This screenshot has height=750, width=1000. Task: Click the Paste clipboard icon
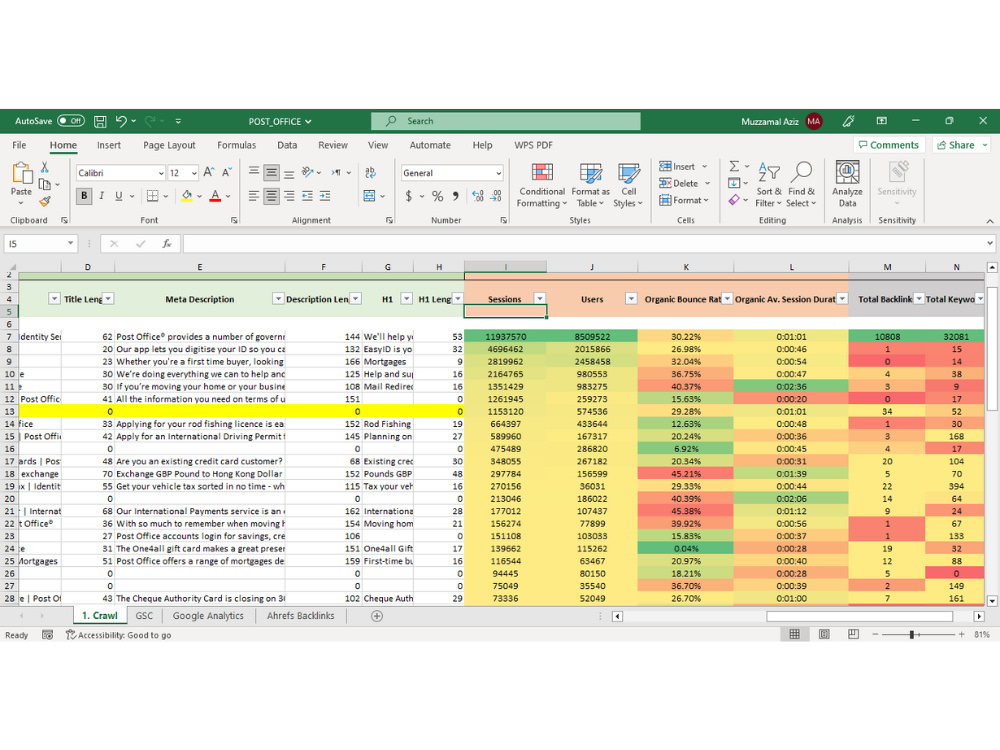point(21,173)
